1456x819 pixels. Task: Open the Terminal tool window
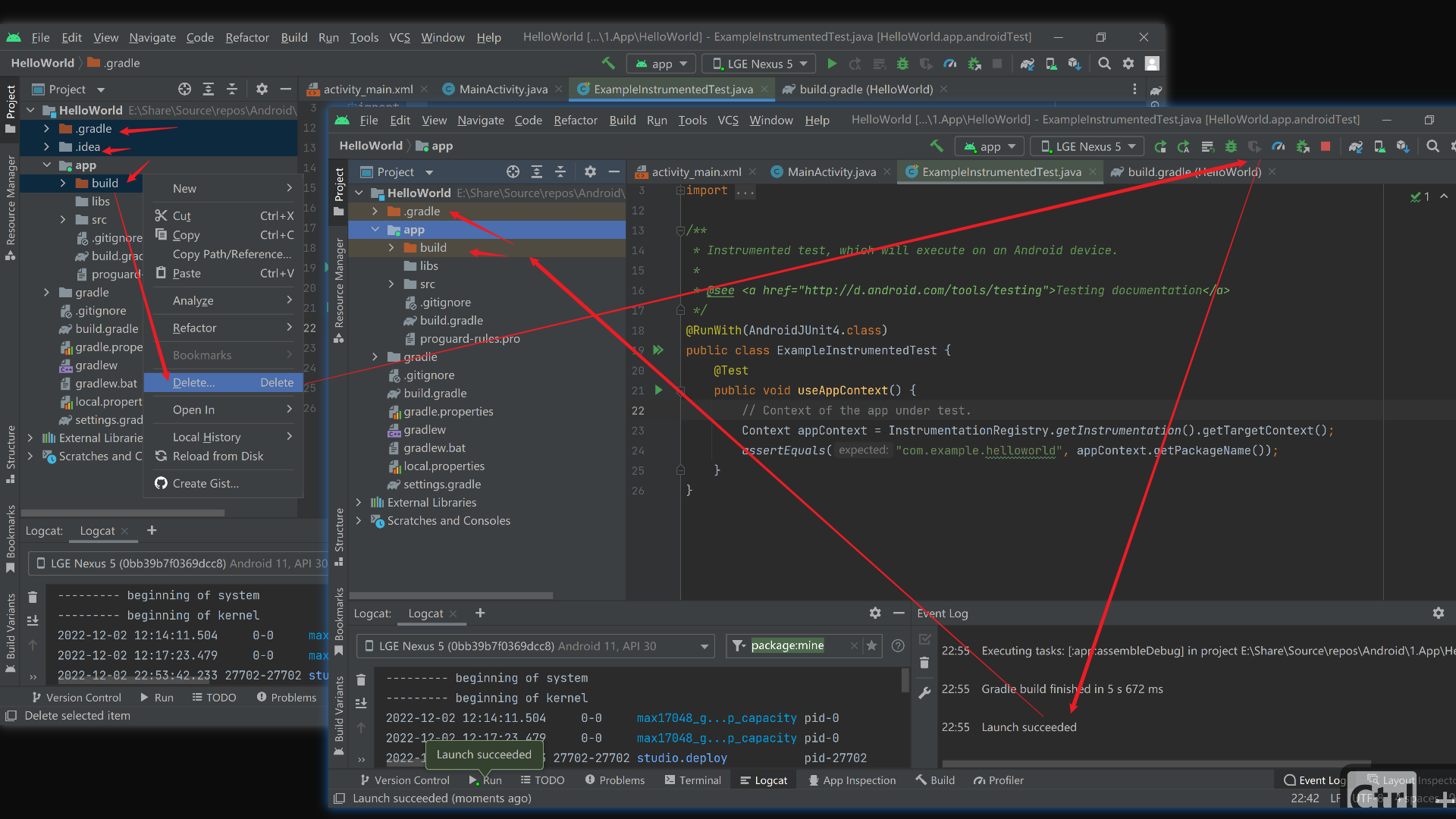click(692, 780)
